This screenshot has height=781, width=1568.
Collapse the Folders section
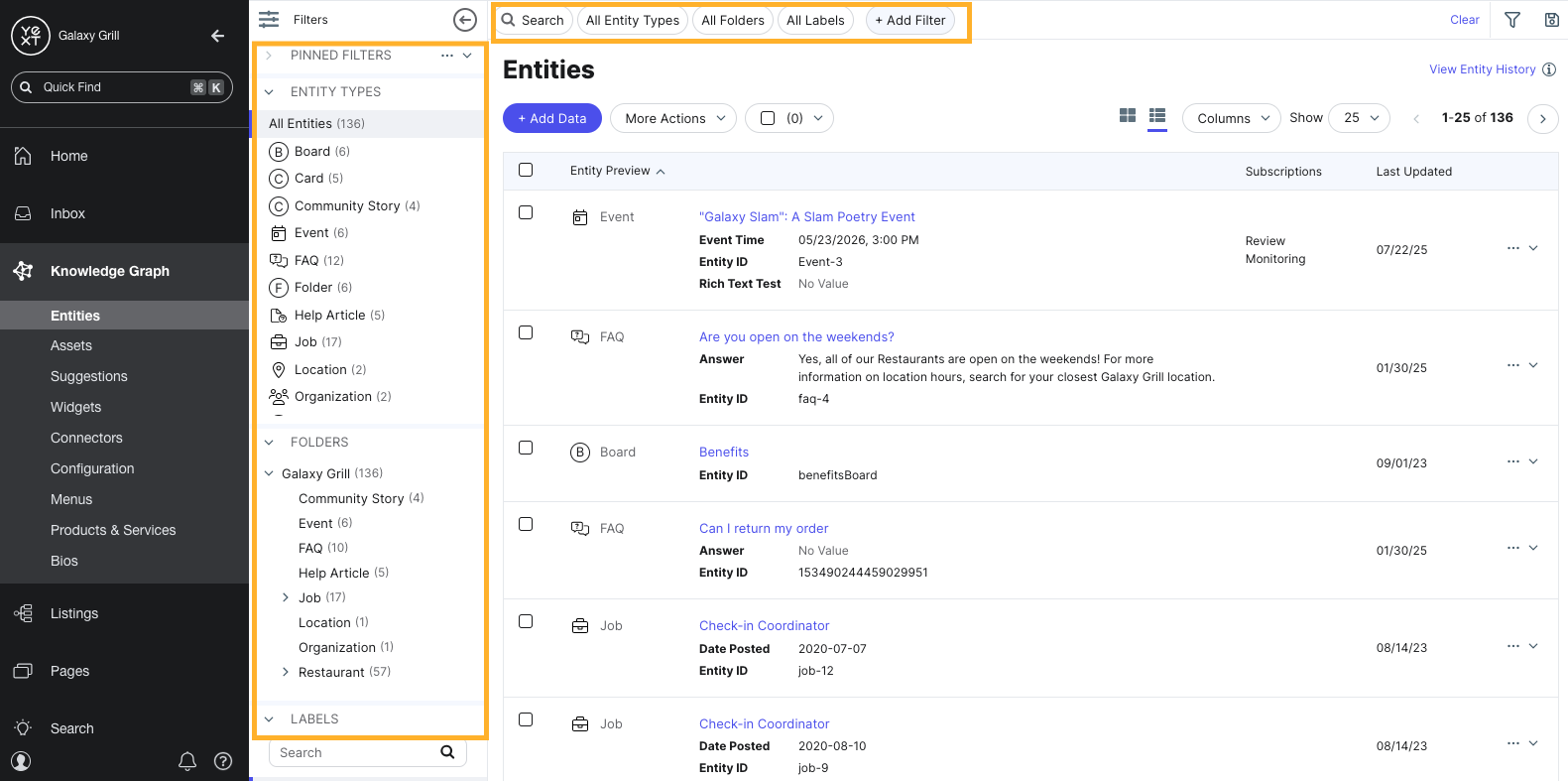click(269, 443)
